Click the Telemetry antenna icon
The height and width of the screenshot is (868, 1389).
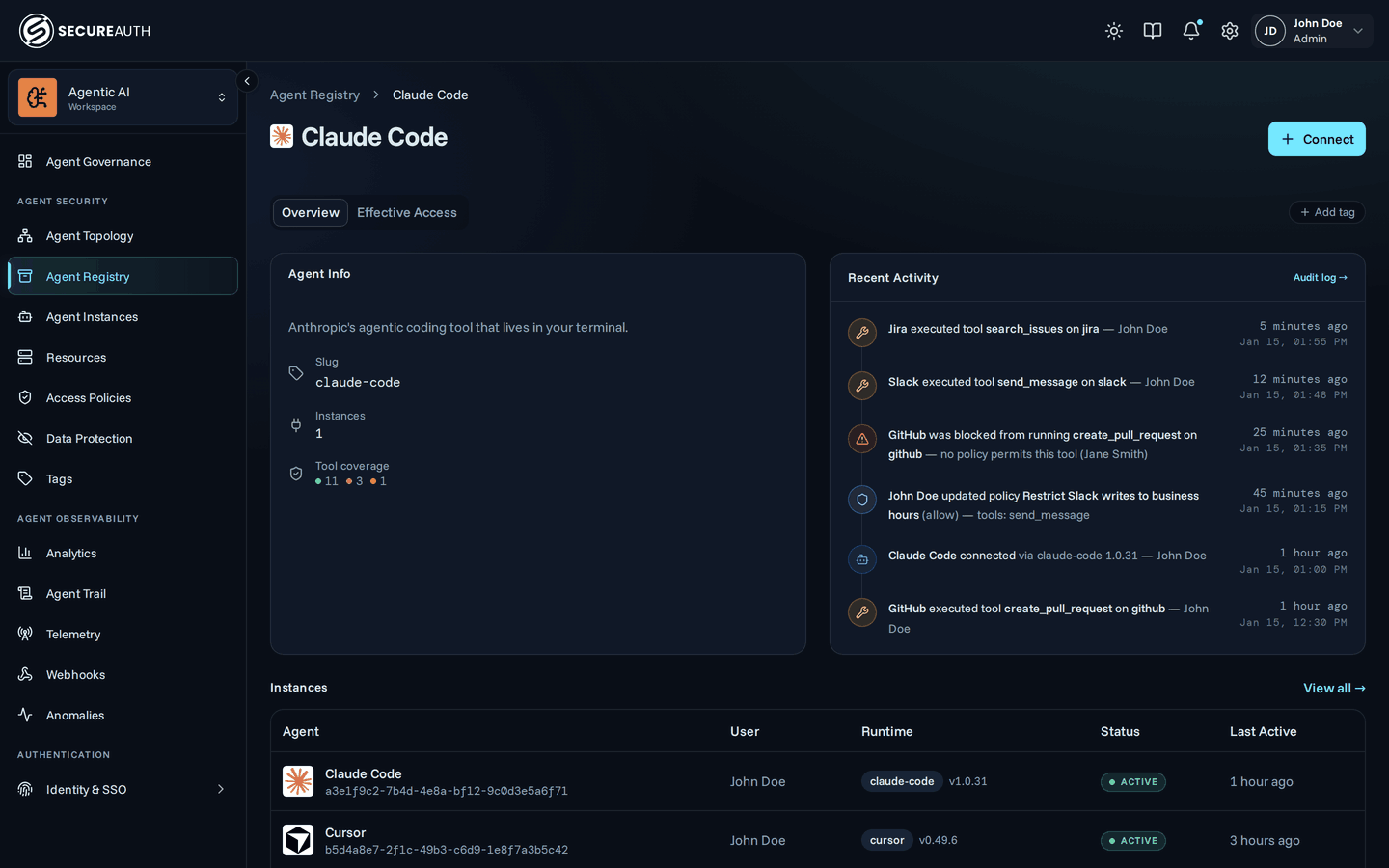point(25,635)
